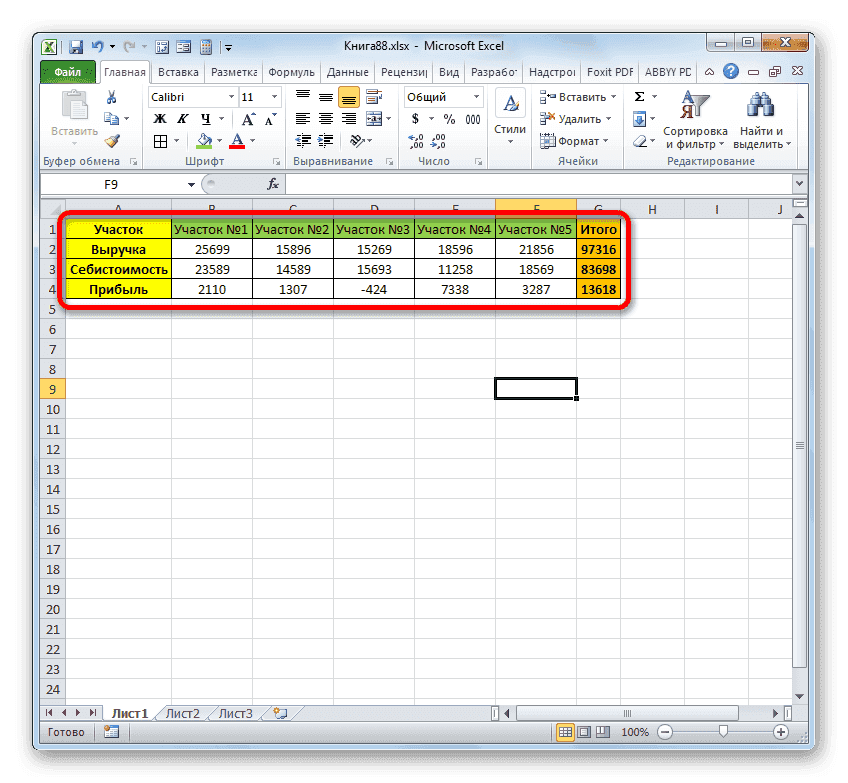The width and height of the screenshot is (848, 783).
Task: Open the fill color dropdown arrow
Action: coord(220,141)
